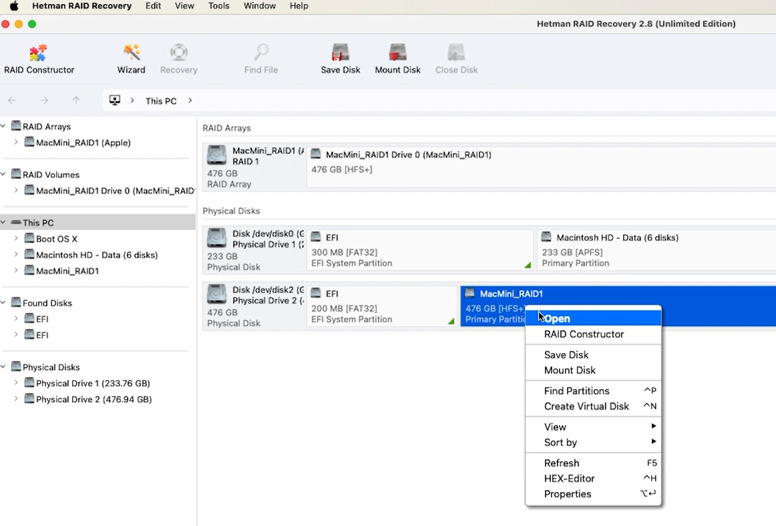This screenshot has width=776, height=526.
Task: Open the Apple menu
Action: pos(13,6)
